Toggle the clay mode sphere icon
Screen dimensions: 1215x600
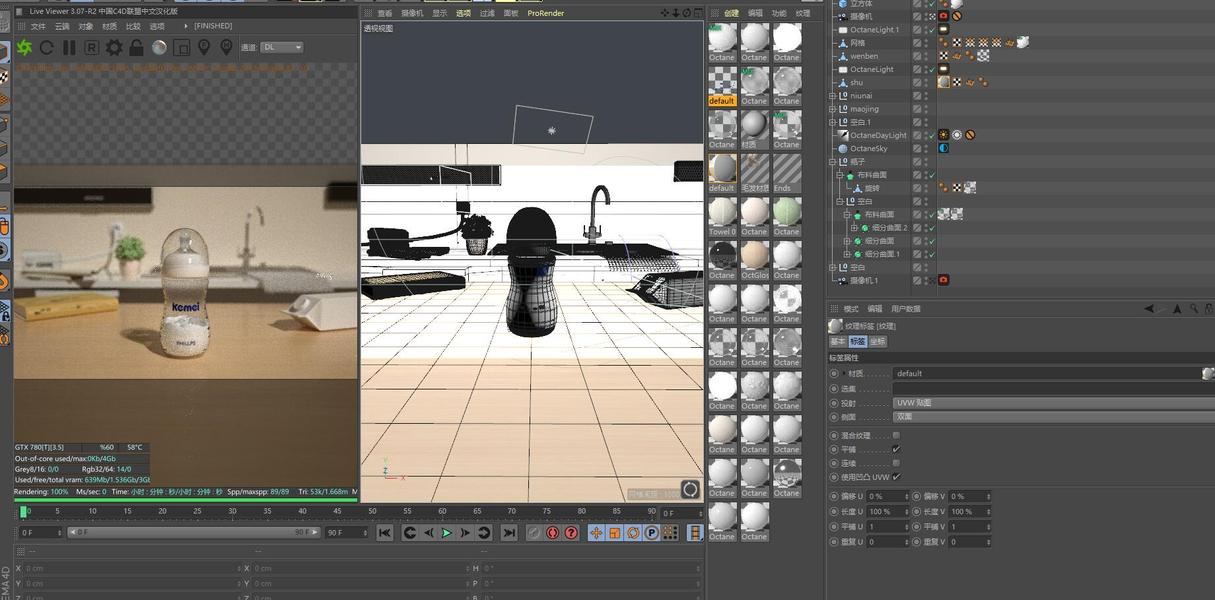click(x=159, y=47)
